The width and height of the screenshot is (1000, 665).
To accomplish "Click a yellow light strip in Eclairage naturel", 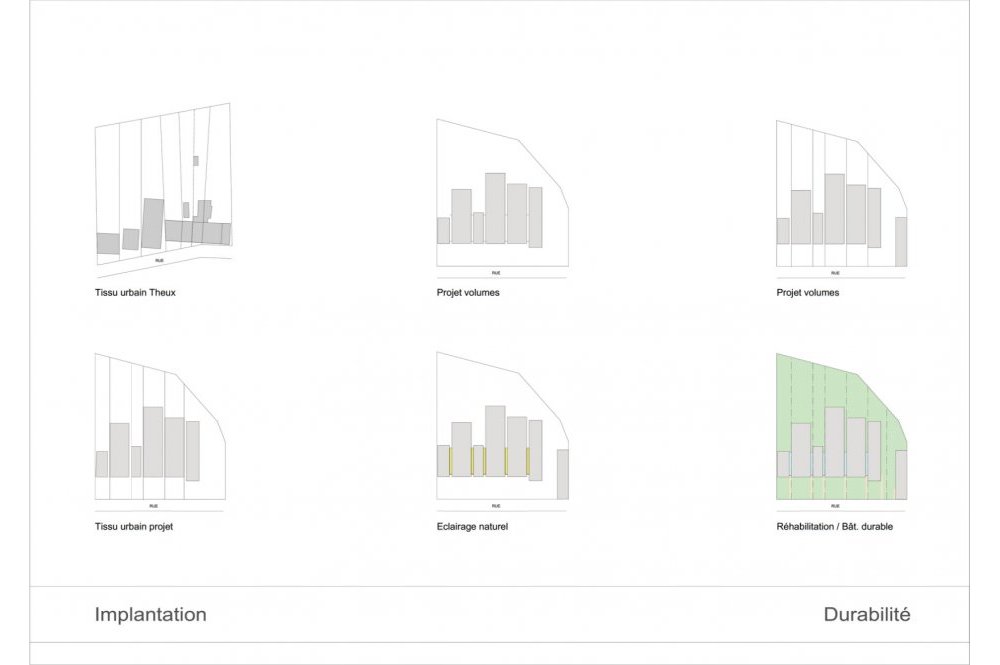I will [x=472, y=461].
